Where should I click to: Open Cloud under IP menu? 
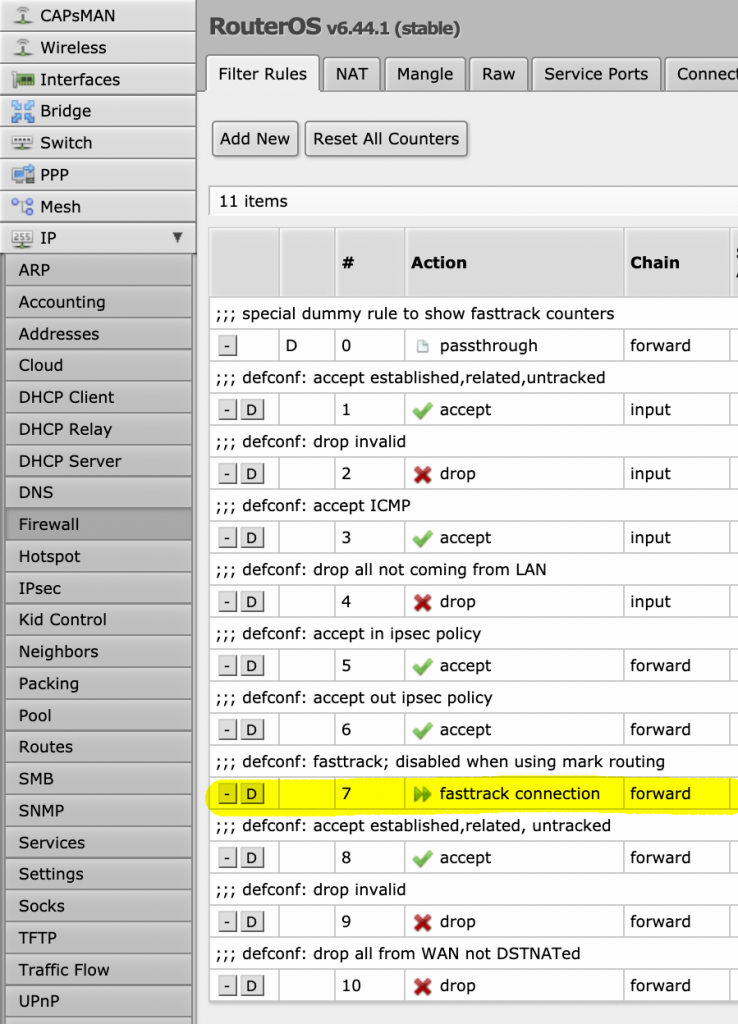[99, 366]
